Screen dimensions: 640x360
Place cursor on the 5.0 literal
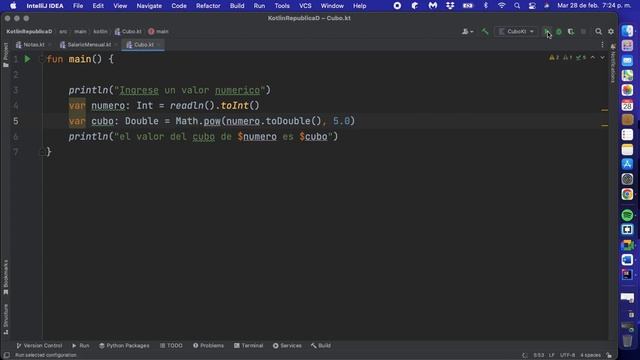click(x=342, y=121)
